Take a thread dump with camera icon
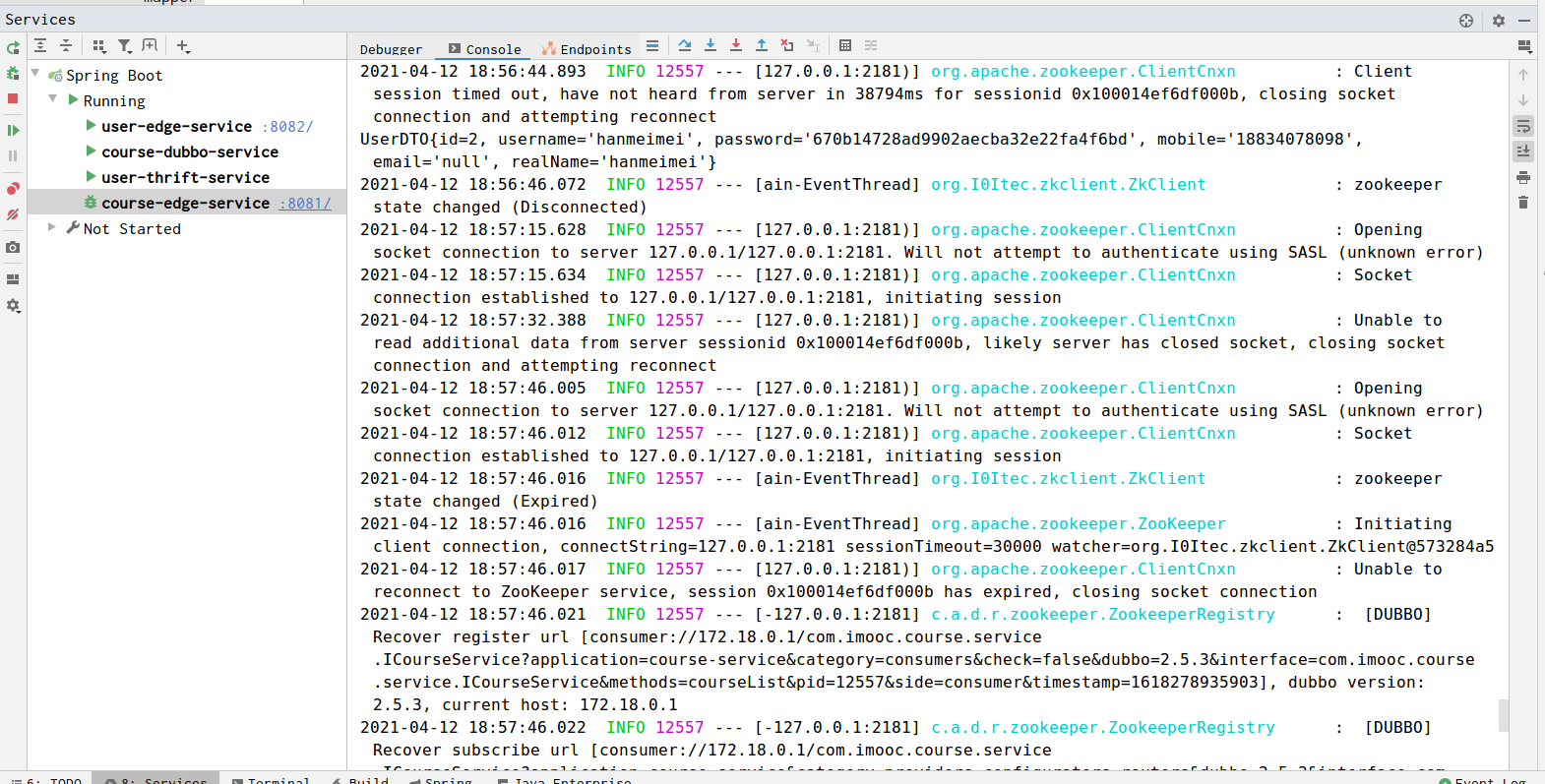 (x=13, y=247)
